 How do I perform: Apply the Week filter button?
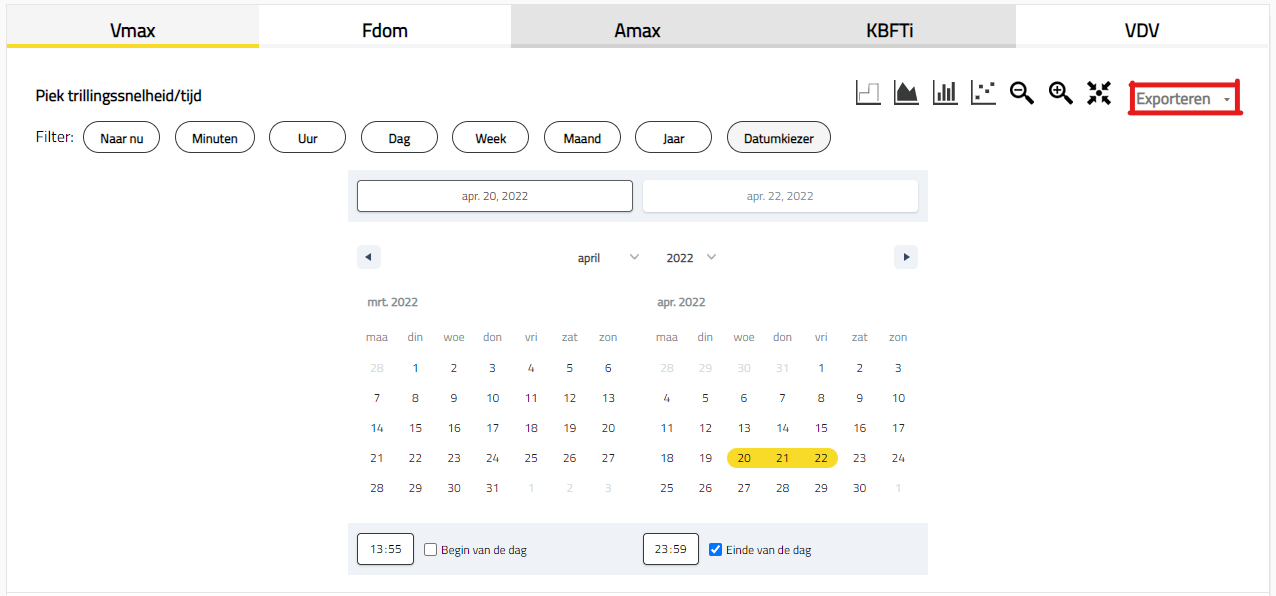pyautogui.click(x=490, y=138)
